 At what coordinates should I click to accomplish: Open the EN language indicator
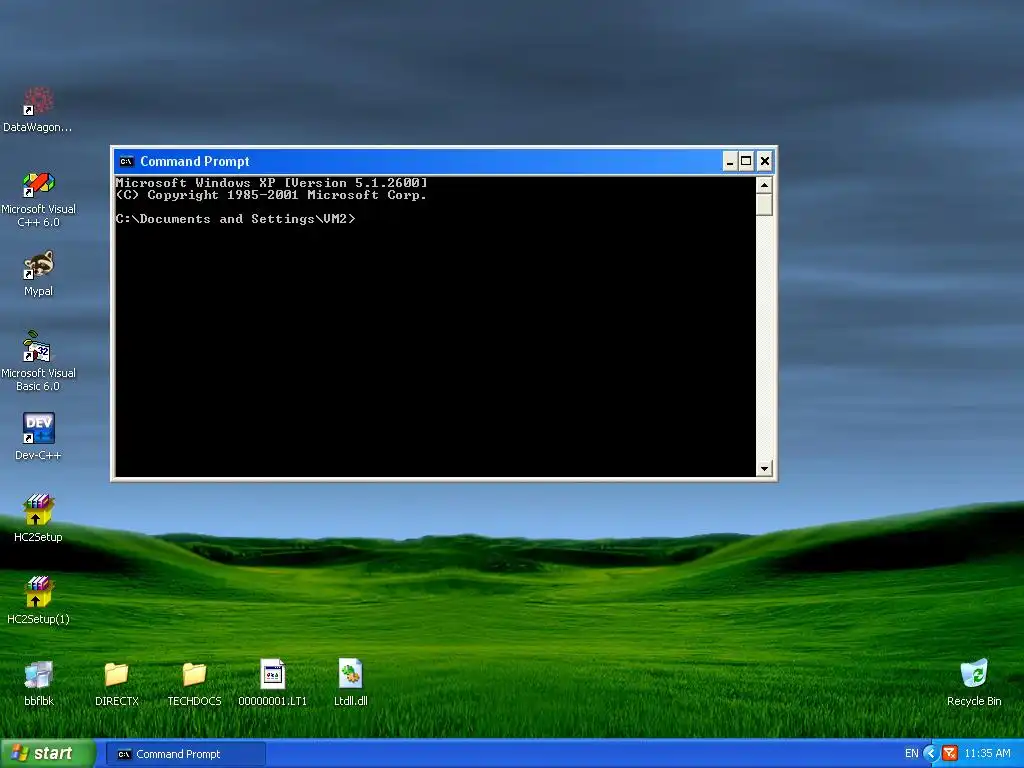pyautogui.click(x=912, y=754)
